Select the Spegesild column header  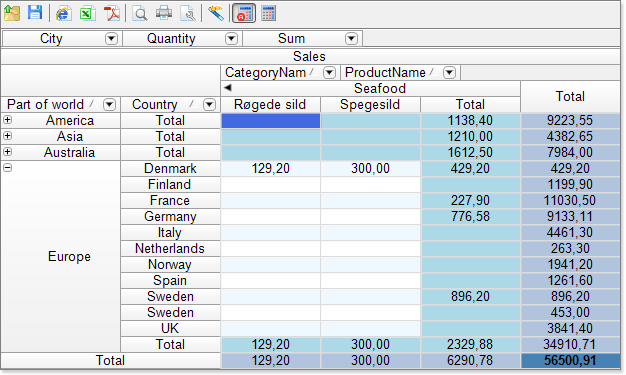[370, 105]
